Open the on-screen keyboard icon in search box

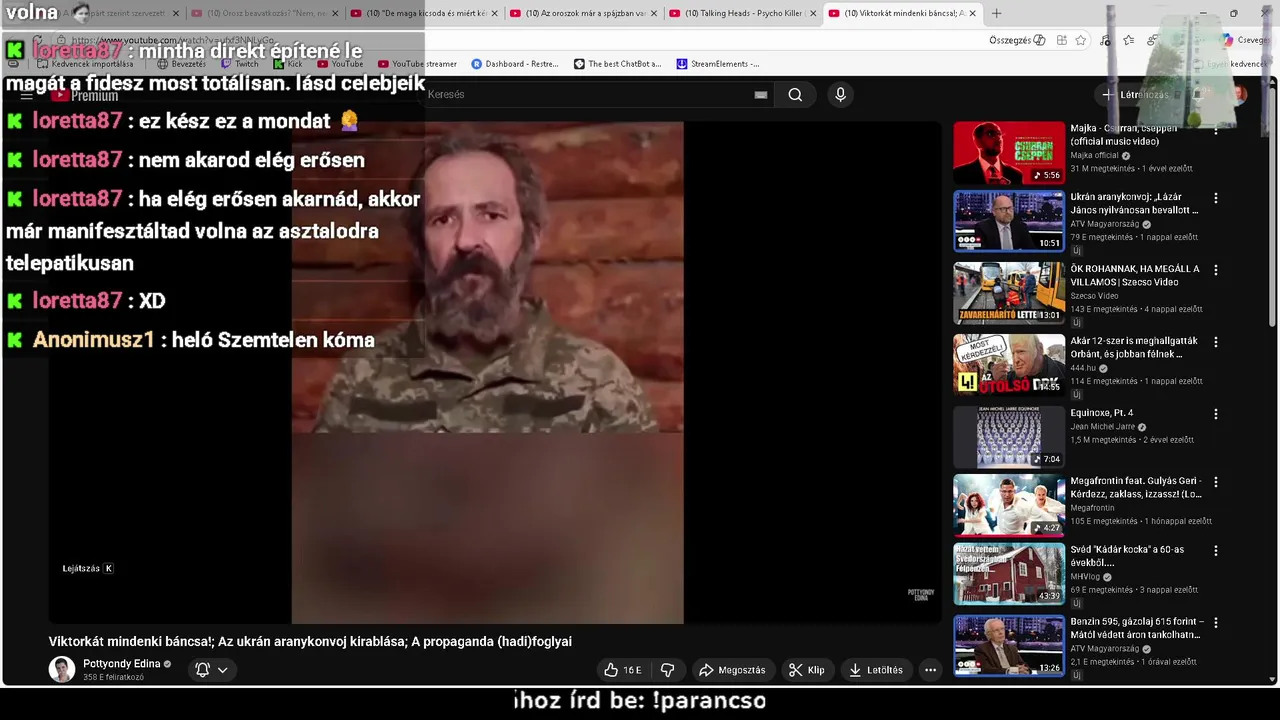coord(761,94)
